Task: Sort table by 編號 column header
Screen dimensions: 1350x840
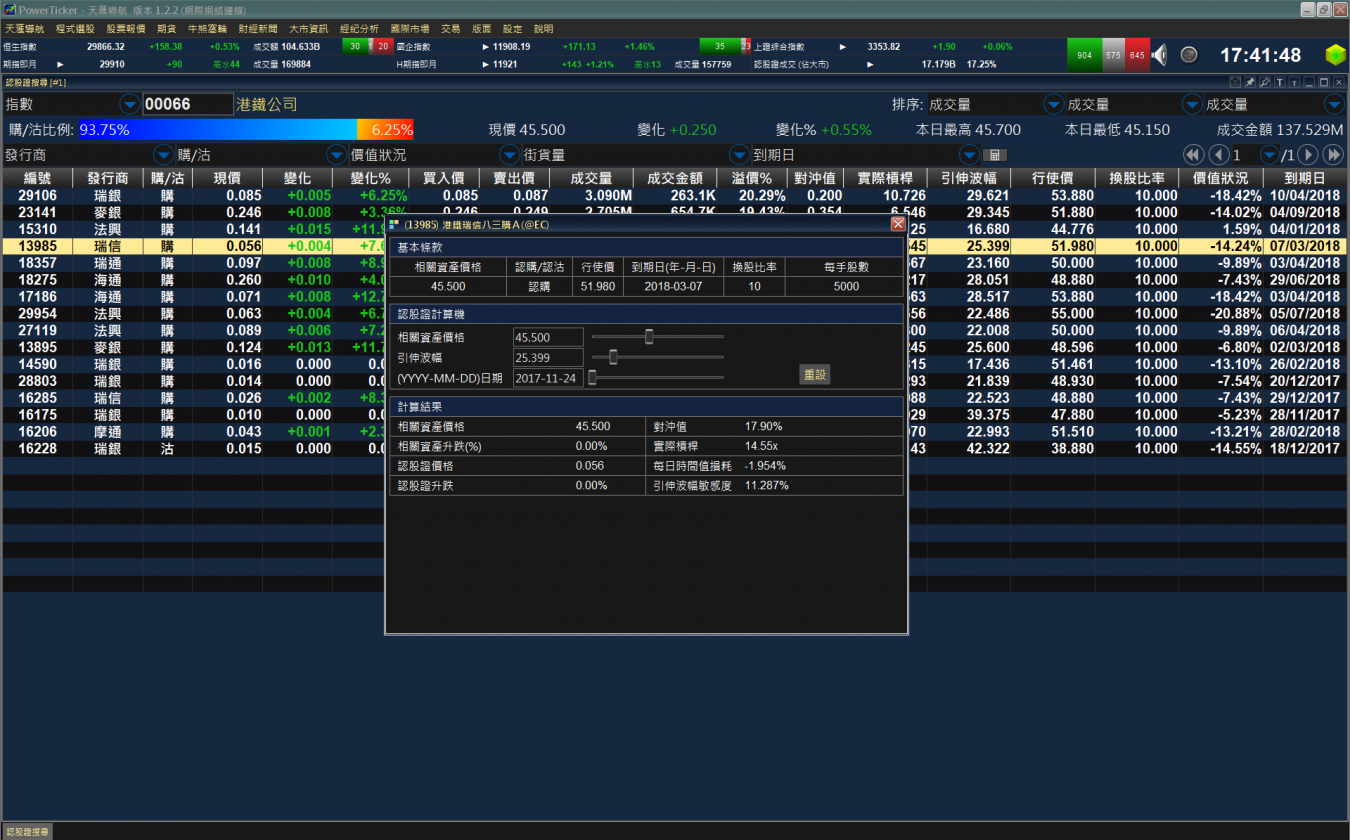Action: [37, 178]
